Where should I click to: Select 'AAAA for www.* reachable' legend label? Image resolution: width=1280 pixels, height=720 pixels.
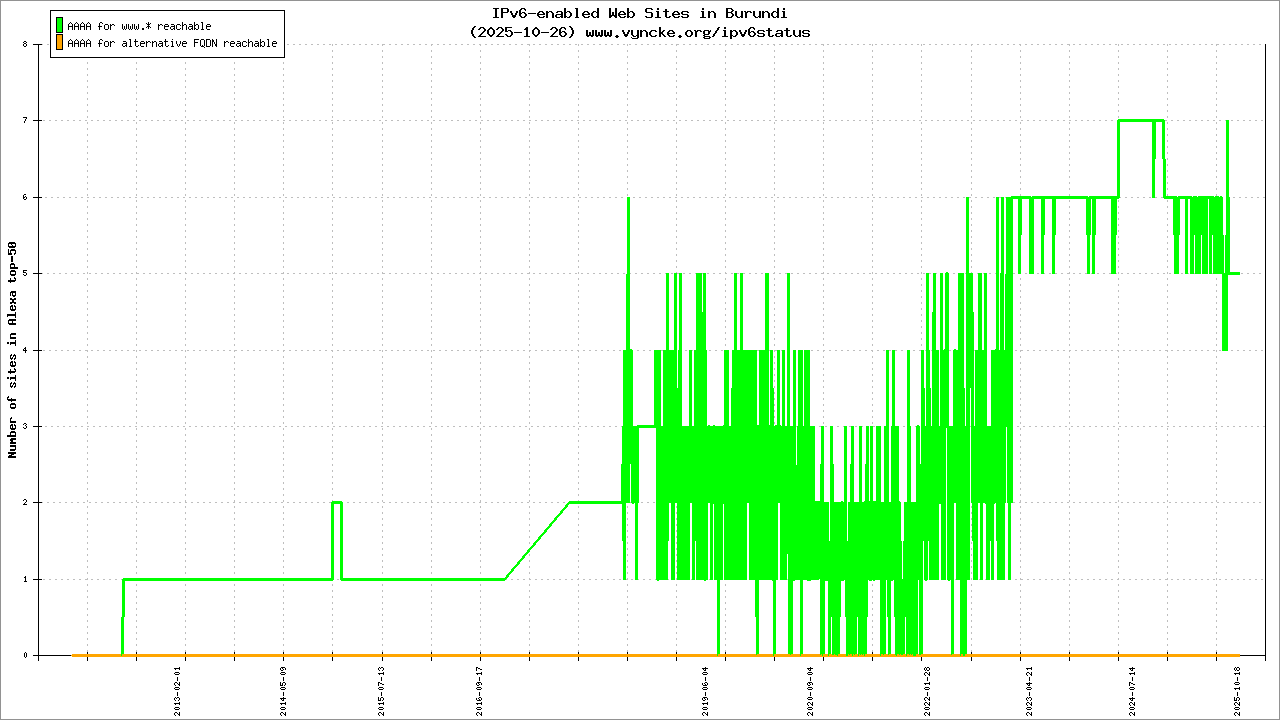pos(139,26)
